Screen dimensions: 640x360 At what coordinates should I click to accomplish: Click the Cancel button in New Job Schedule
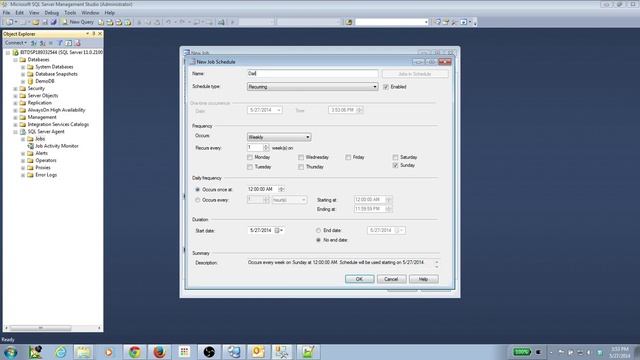pyautogui.click(x=391, y=279)
